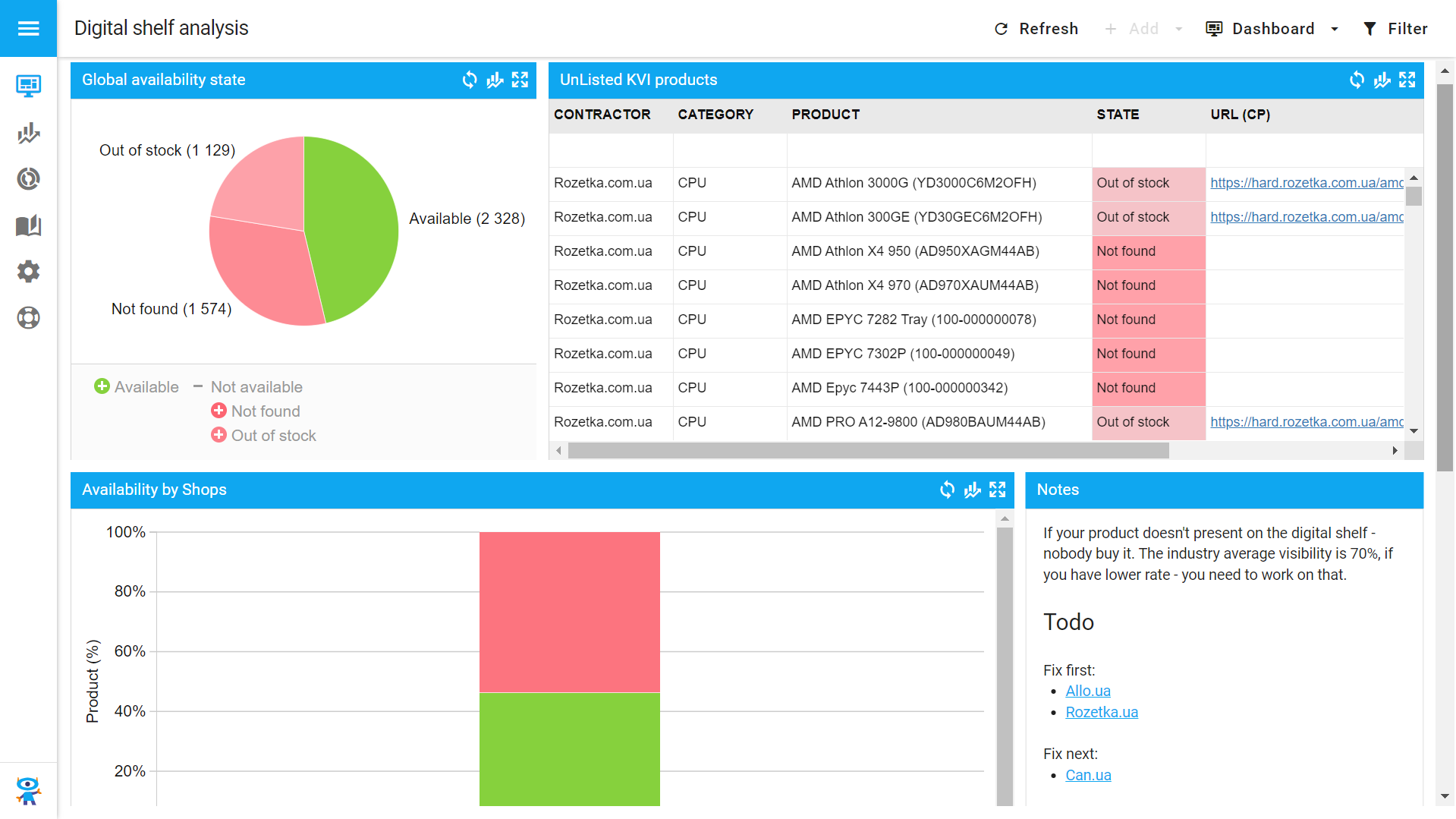The image size is (1456, 819).
Task: Sort by the PRODUCT column header
Action: click(825, 115)
